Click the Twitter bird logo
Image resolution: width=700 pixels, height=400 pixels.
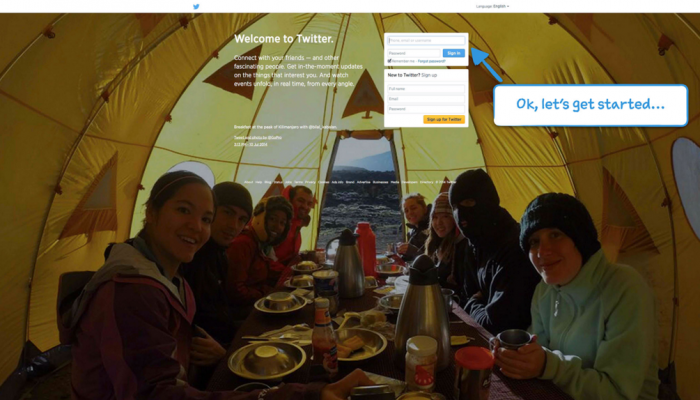pyautogui.click(x=196, y=6)
